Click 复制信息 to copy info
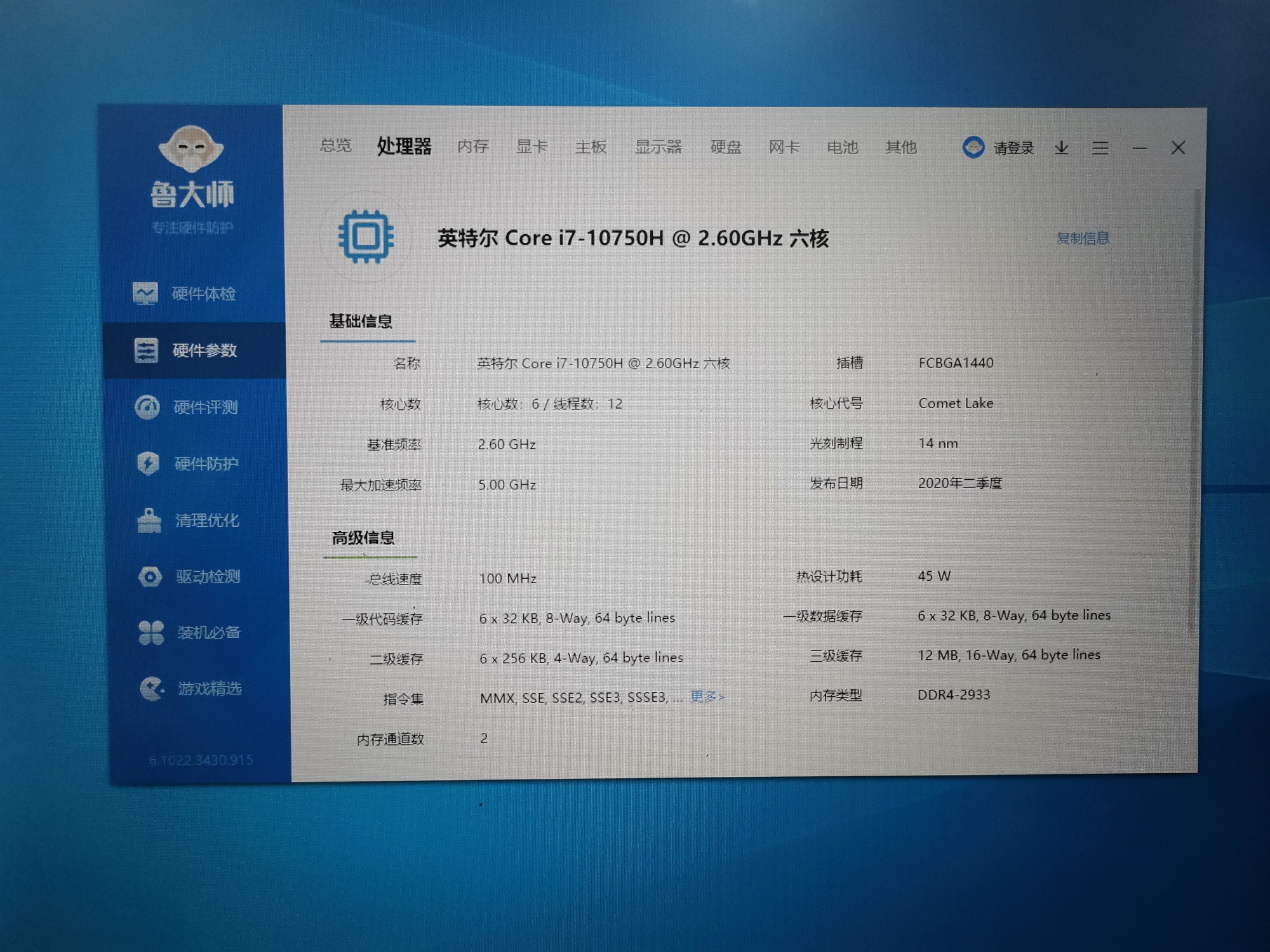 pyautogui.click(x=1083, y=238)
